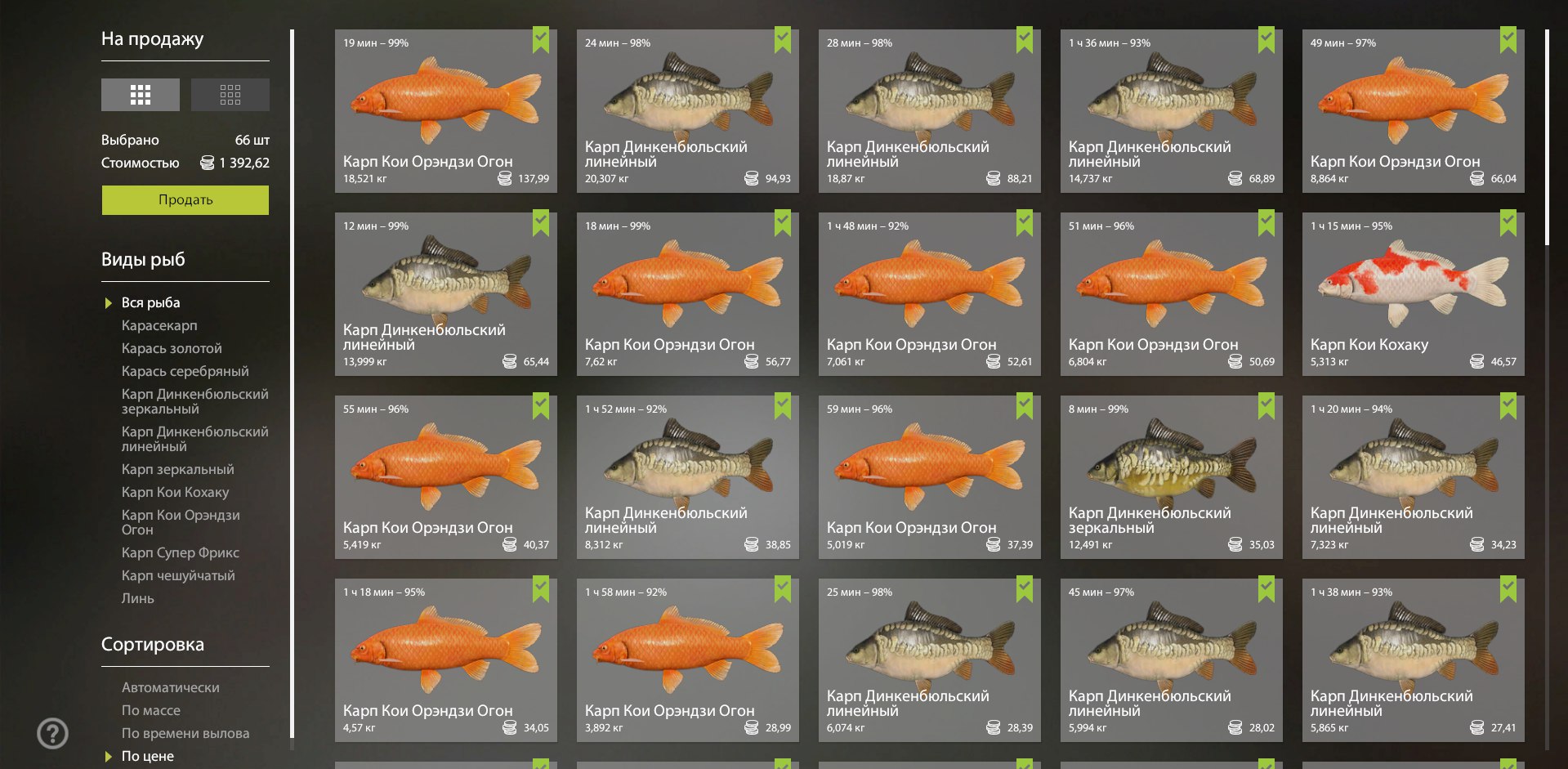Screen dimensions: 1568x769
Task: Uncheck the green checkmark on the 18,521 кг koi
Action: (x=541, y=39)
